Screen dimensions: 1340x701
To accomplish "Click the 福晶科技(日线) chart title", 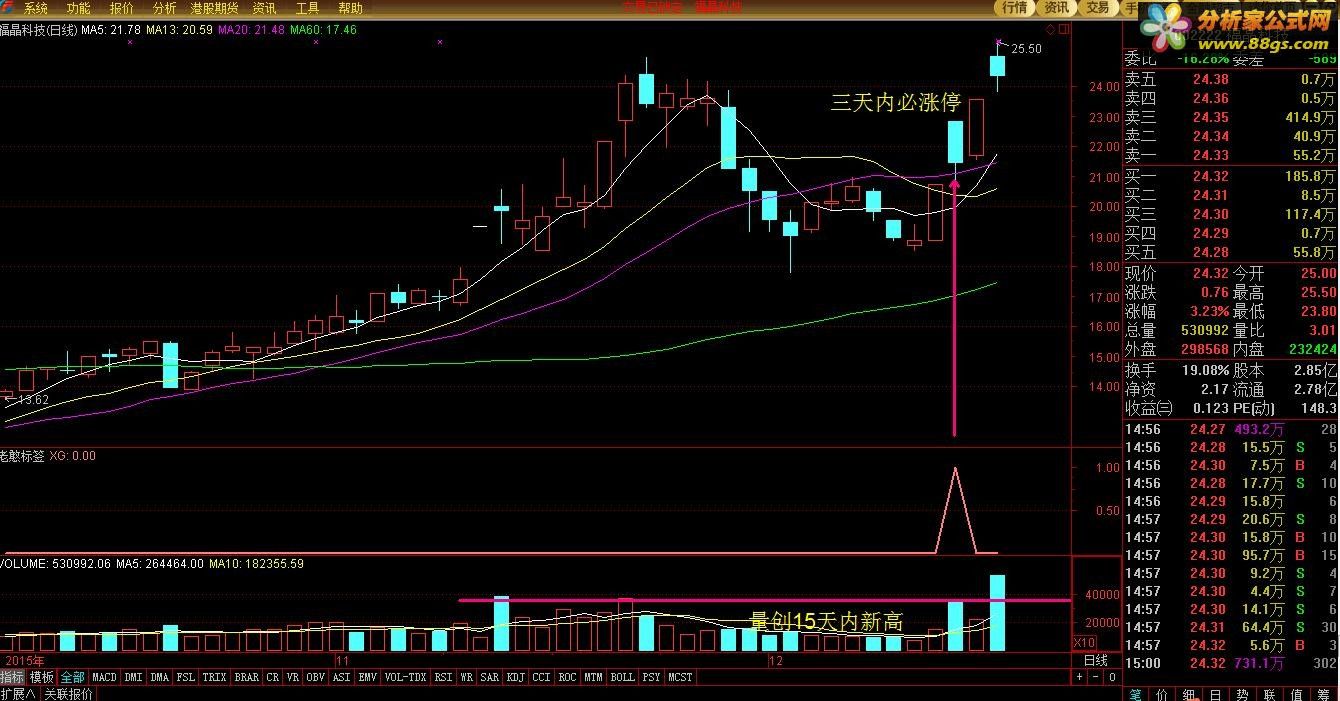I will (x=38, y=30).
